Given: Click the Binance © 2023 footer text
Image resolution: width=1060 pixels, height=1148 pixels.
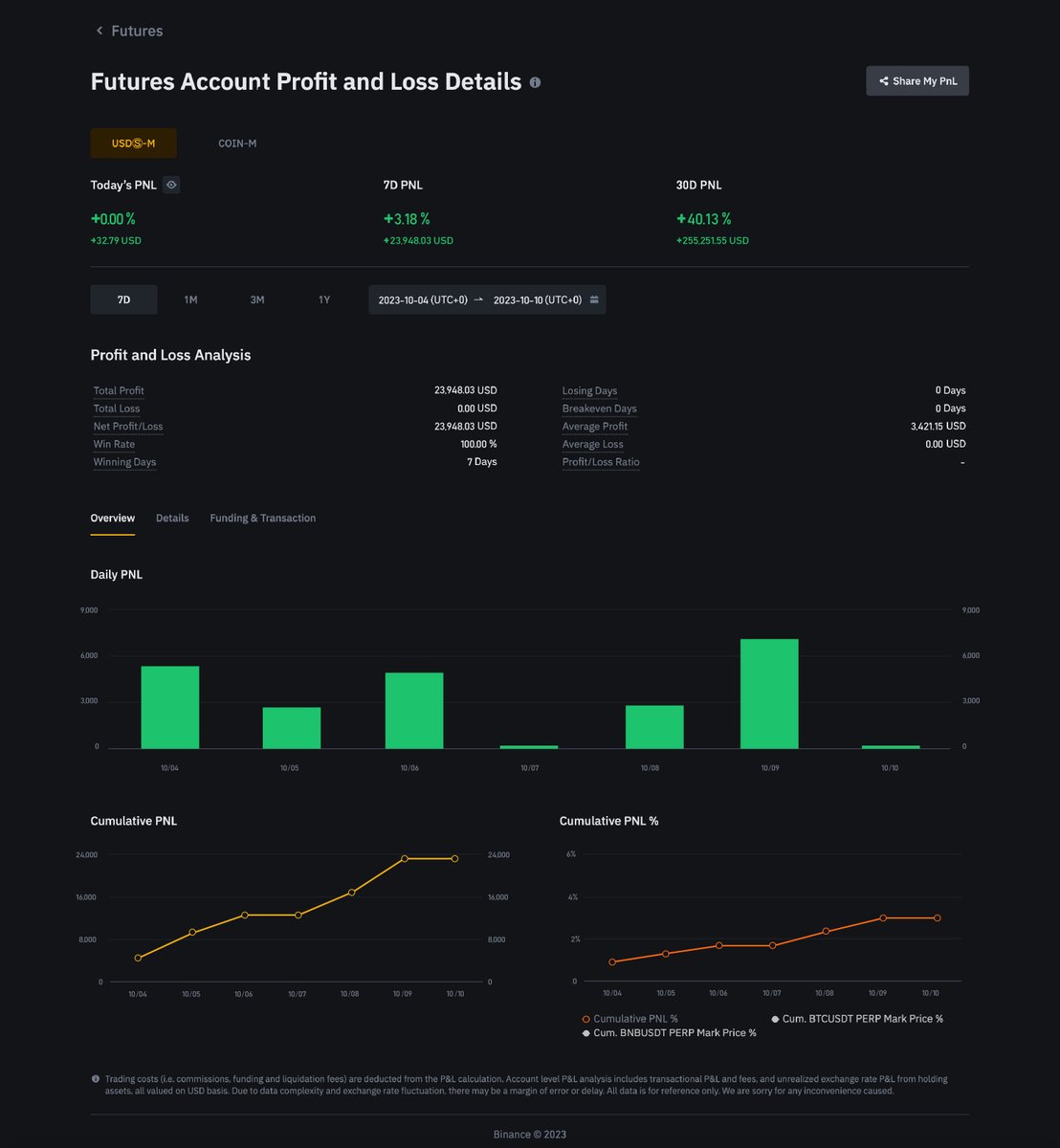Looking at the screenshot, I should [x=530, y=1135].
